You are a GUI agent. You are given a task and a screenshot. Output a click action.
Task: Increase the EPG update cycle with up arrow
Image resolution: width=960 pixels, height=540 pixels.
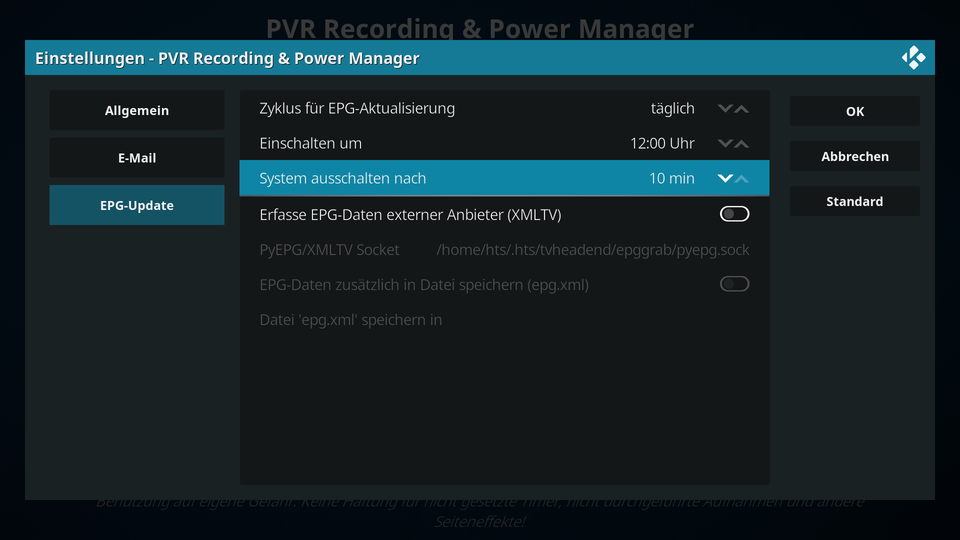[741, 108]
